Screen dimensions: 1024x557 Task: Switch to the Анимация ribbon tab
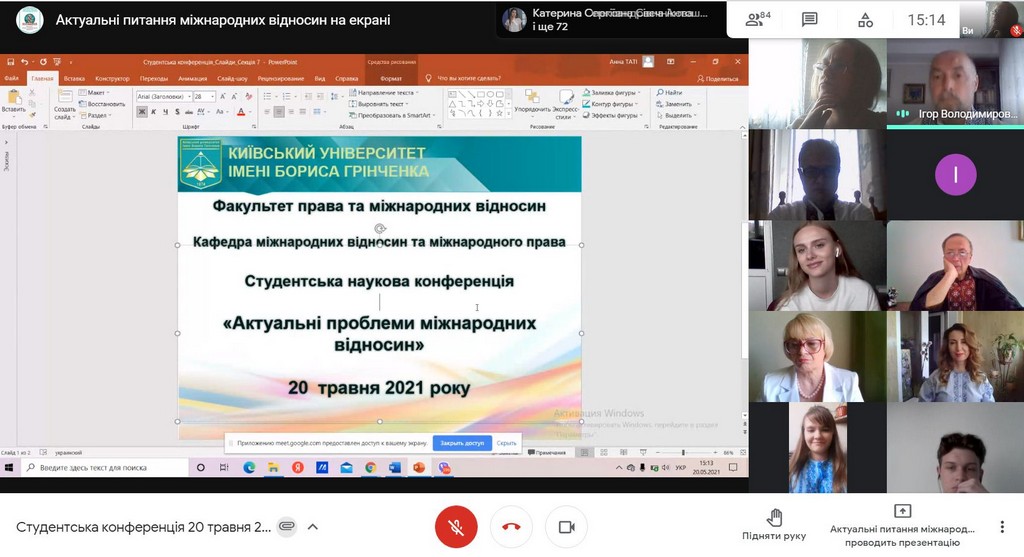(x=192, y=78)
